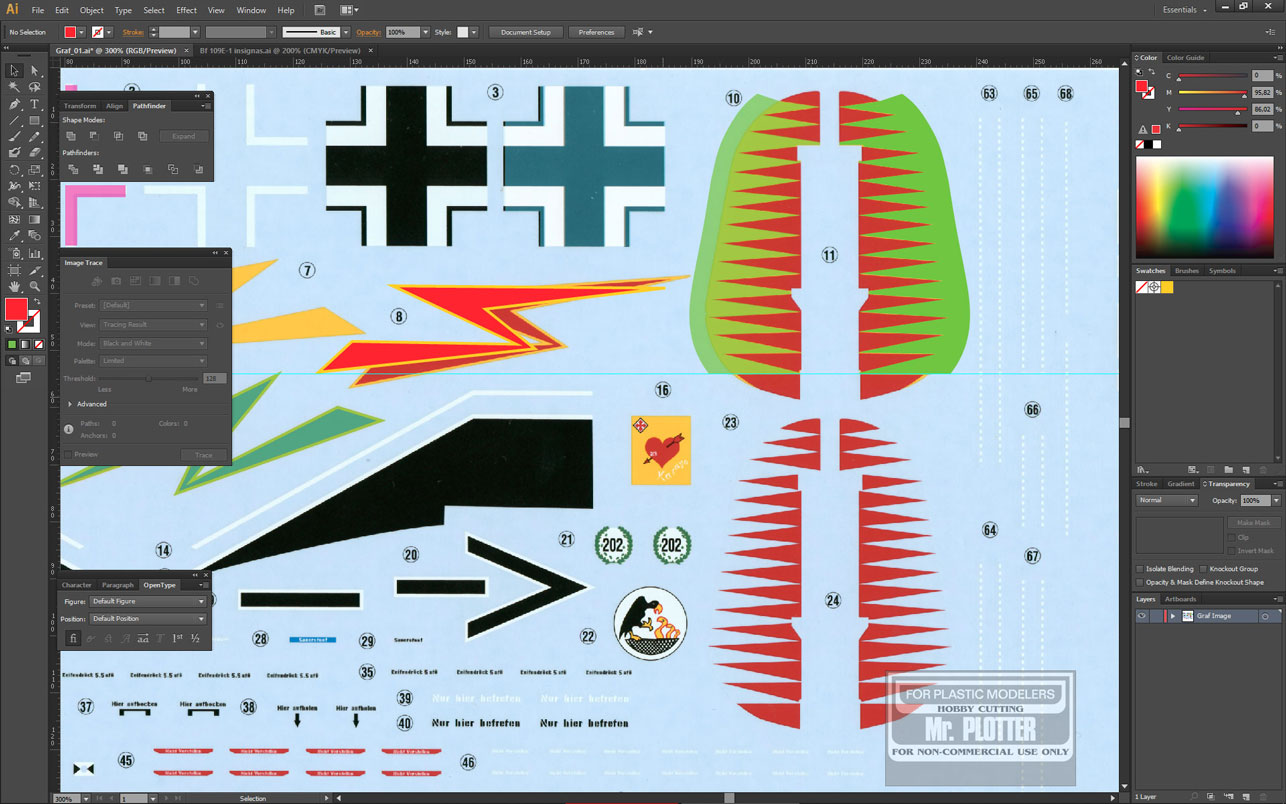
Task: Click the Divide pathfinder icon
Action: (73, 170)
